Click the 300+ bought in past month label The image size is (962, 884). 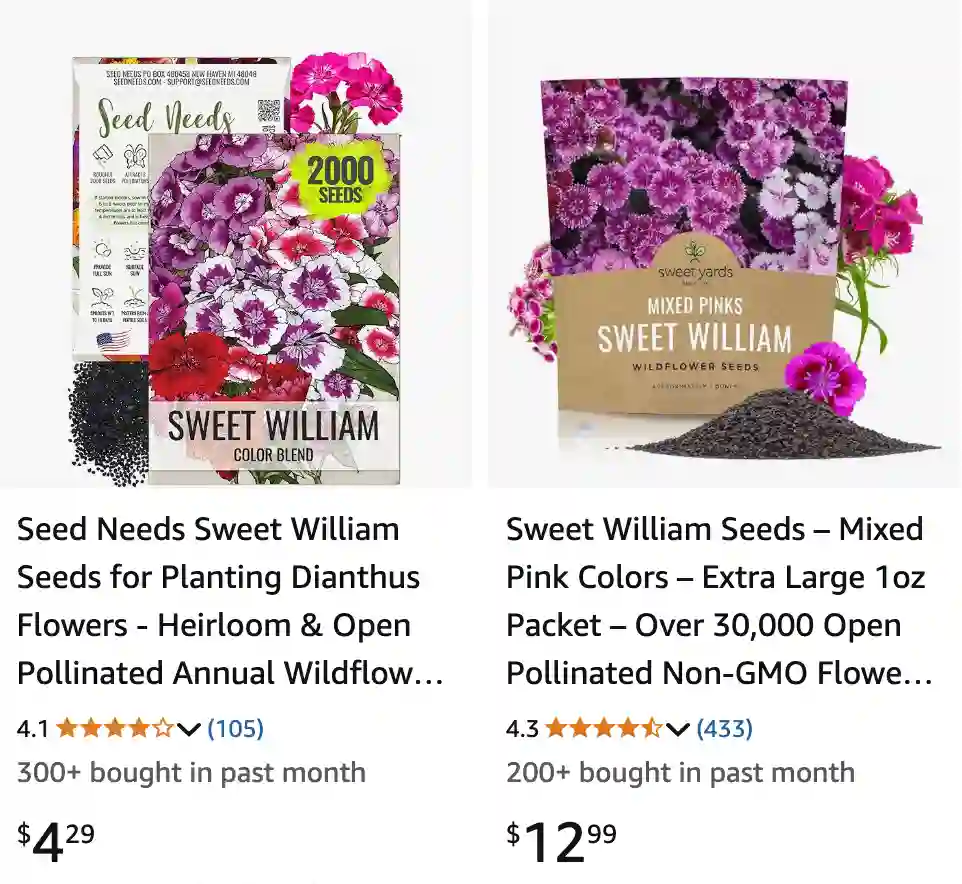(x=191, y=772)
